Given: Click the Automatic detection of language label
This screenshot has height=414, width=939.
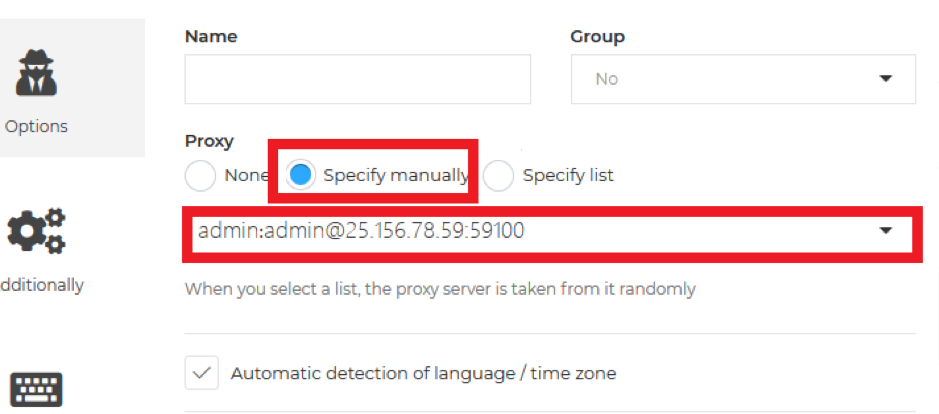Looking at the screenshot, I should click(423, 373).
